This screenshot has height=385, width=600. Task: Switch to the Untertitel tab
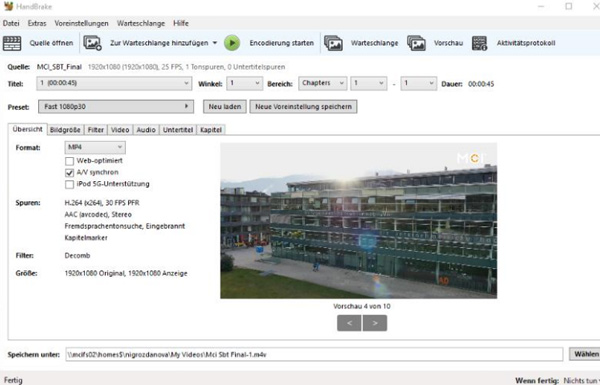click(178, 130)
